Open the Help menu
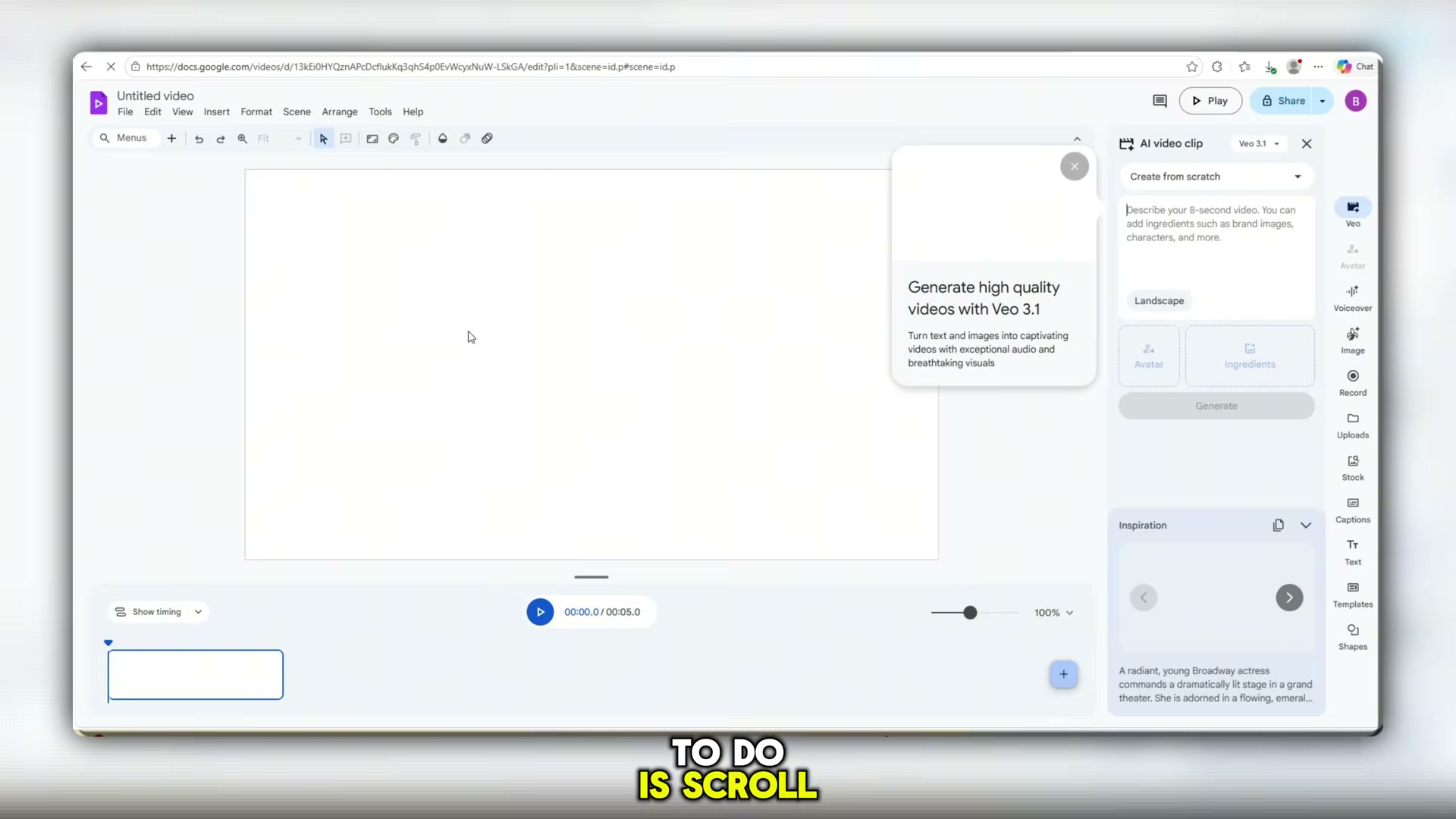1456x819 pixels. pyautogui.click(x=413, y=111)
